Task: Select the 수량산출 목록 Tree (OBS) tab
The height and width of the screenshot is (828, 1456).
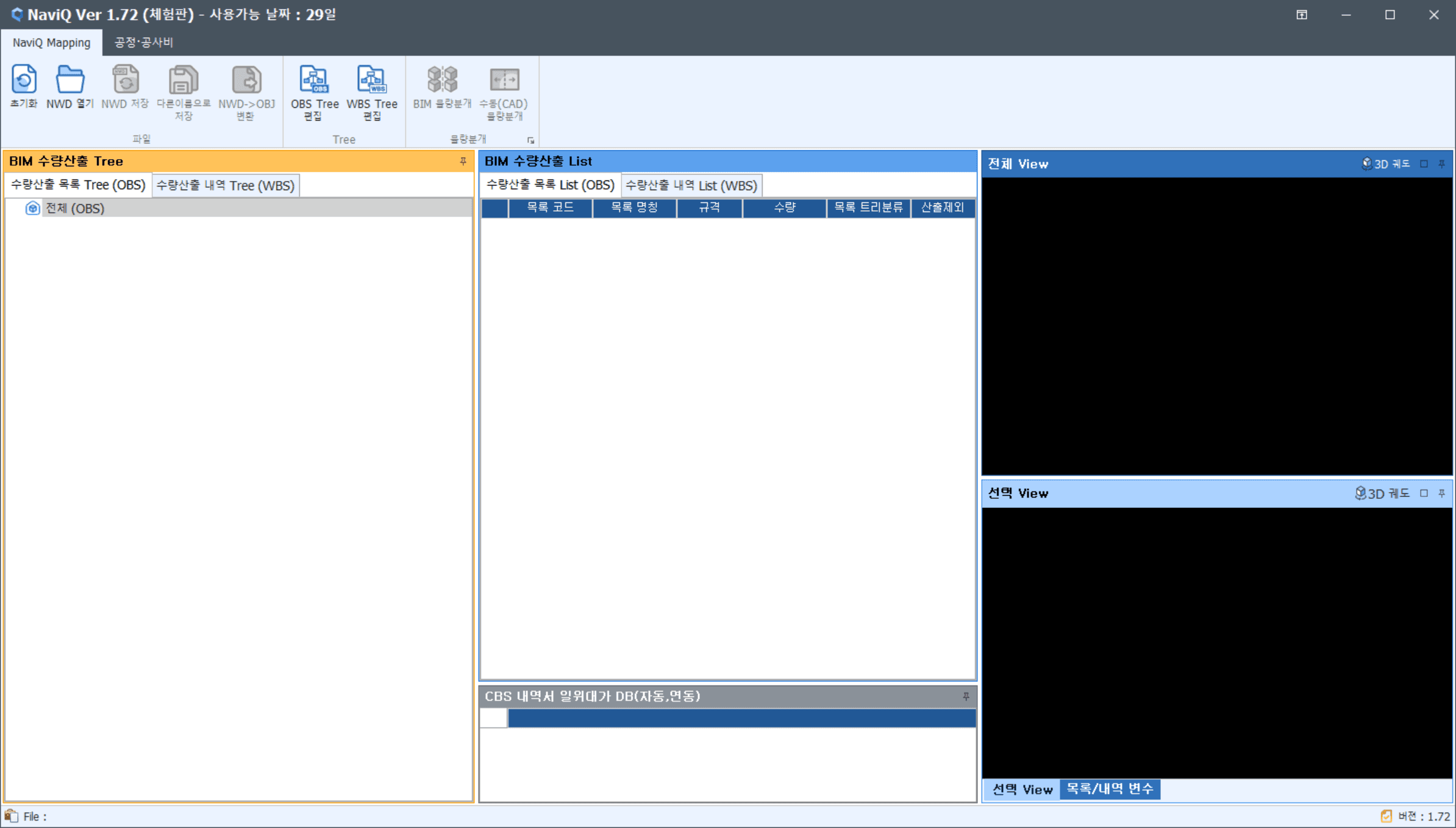Action: (x=78, y=185)
